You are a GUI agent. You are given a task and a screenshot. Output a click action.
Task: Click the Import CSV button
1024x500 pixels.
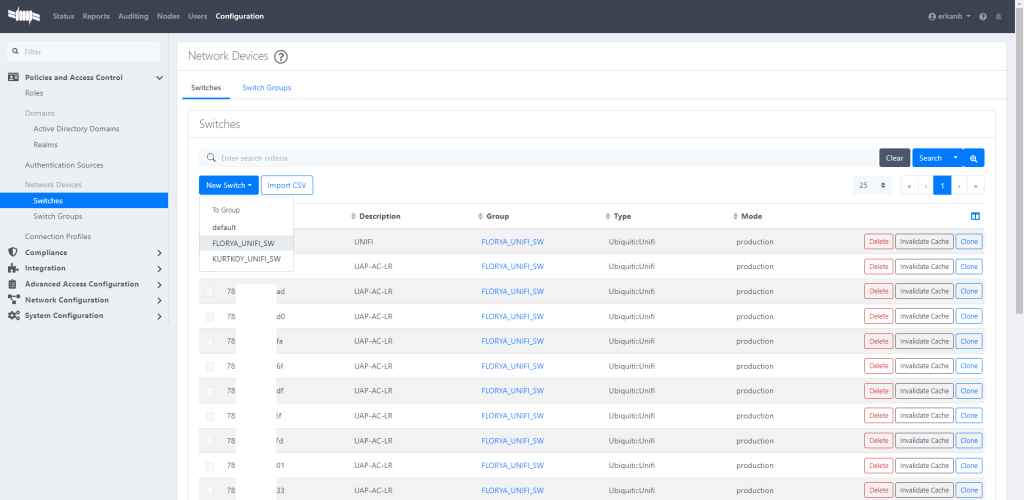[x=287, y=185]
